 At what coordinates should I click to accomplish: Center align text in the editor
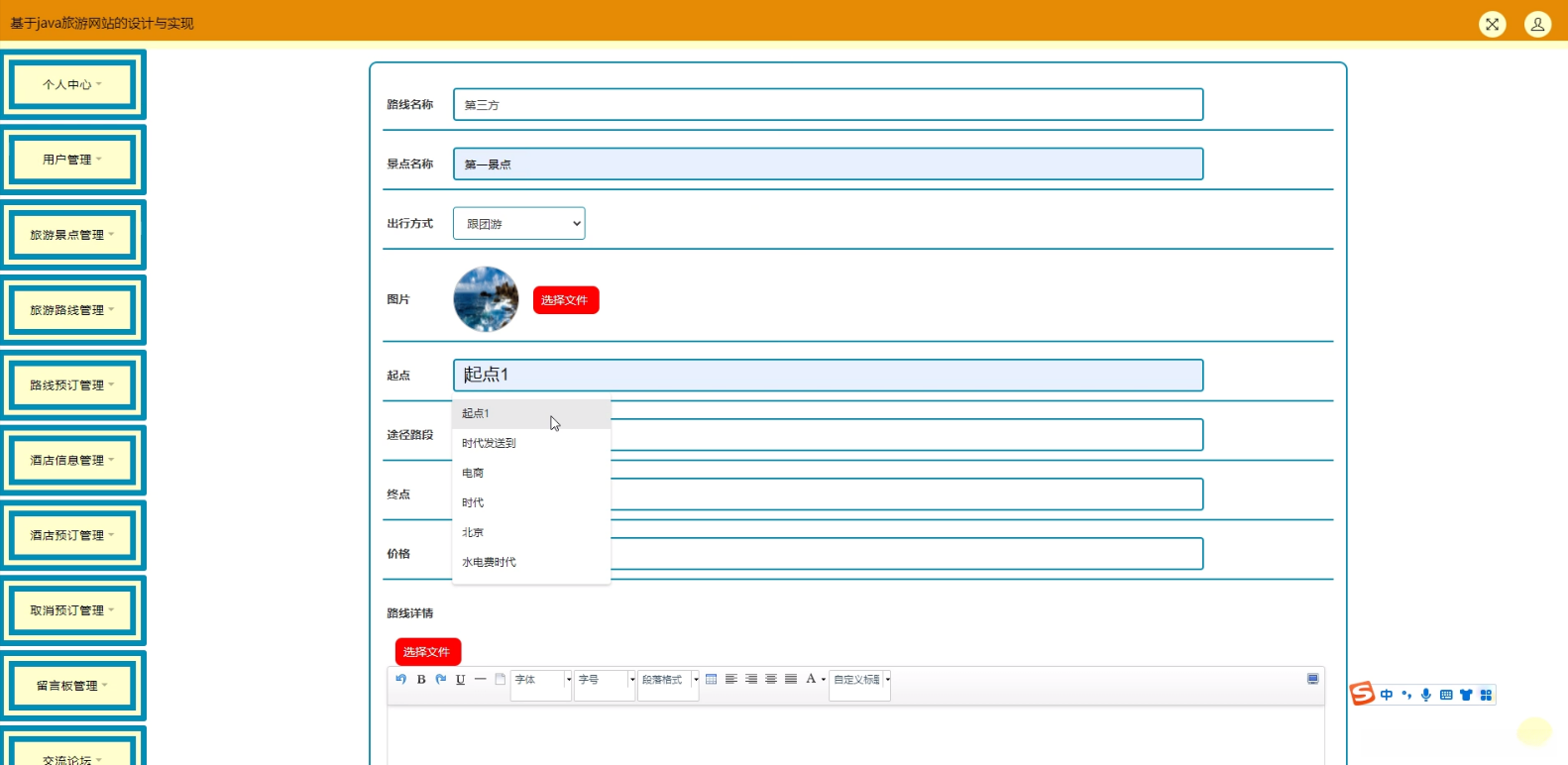click(771, 679)
